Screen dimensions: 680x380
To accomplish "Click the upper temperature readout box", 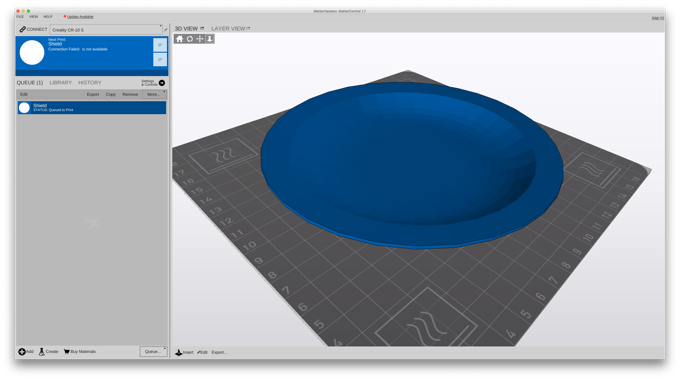I will pyautogui.click(x=160, y=45).
